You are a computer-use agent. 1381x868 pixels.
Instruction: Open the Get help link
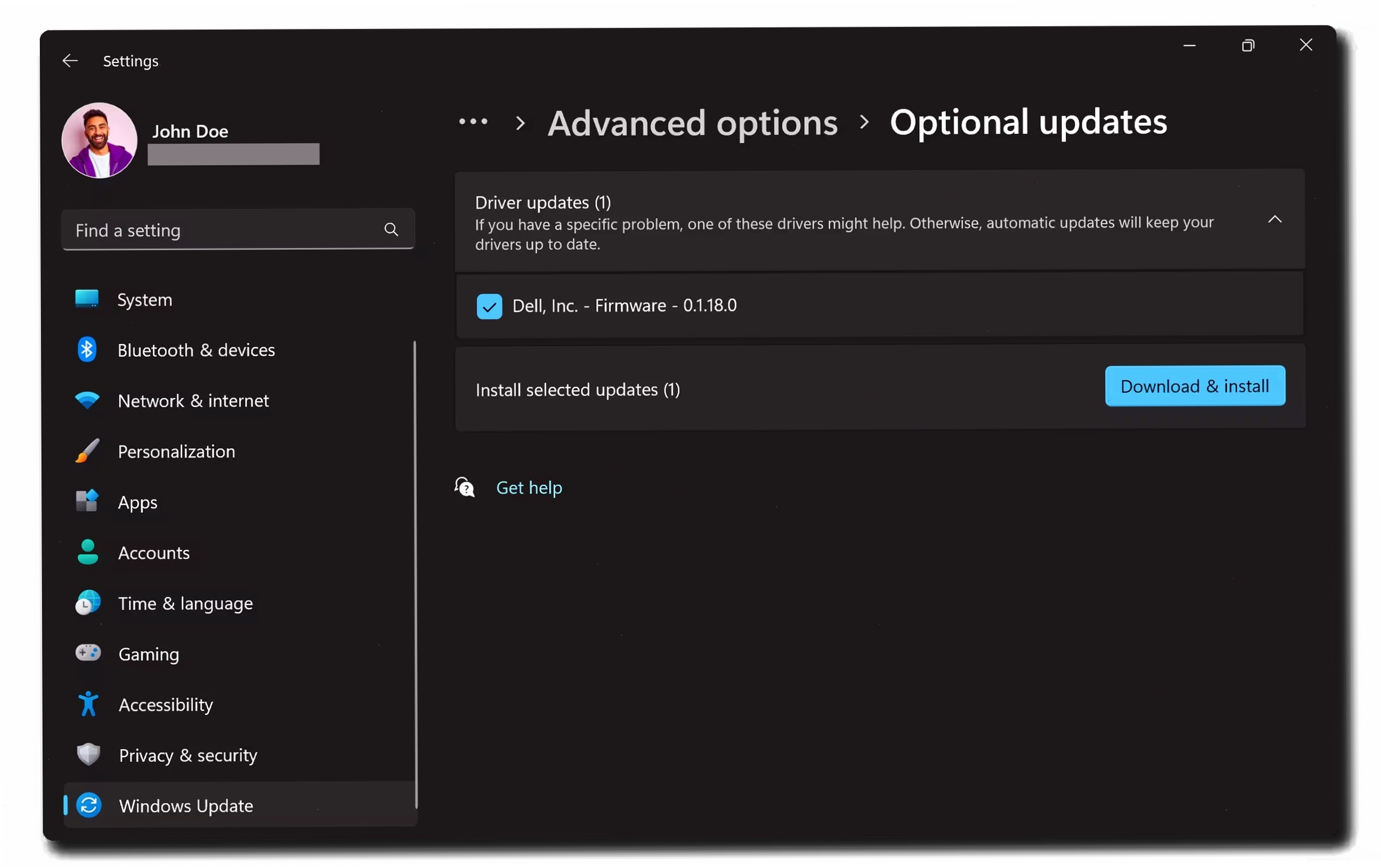pos(529,488)
